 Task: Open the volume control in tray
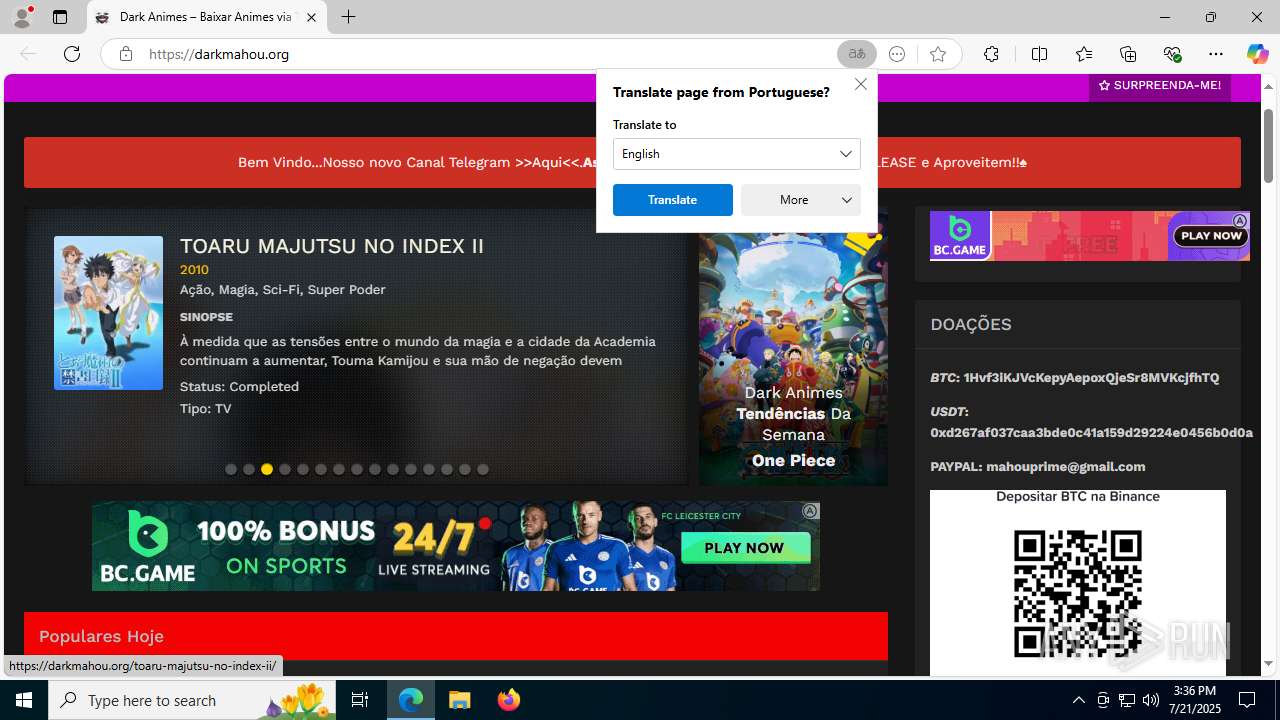point(1151,700)
